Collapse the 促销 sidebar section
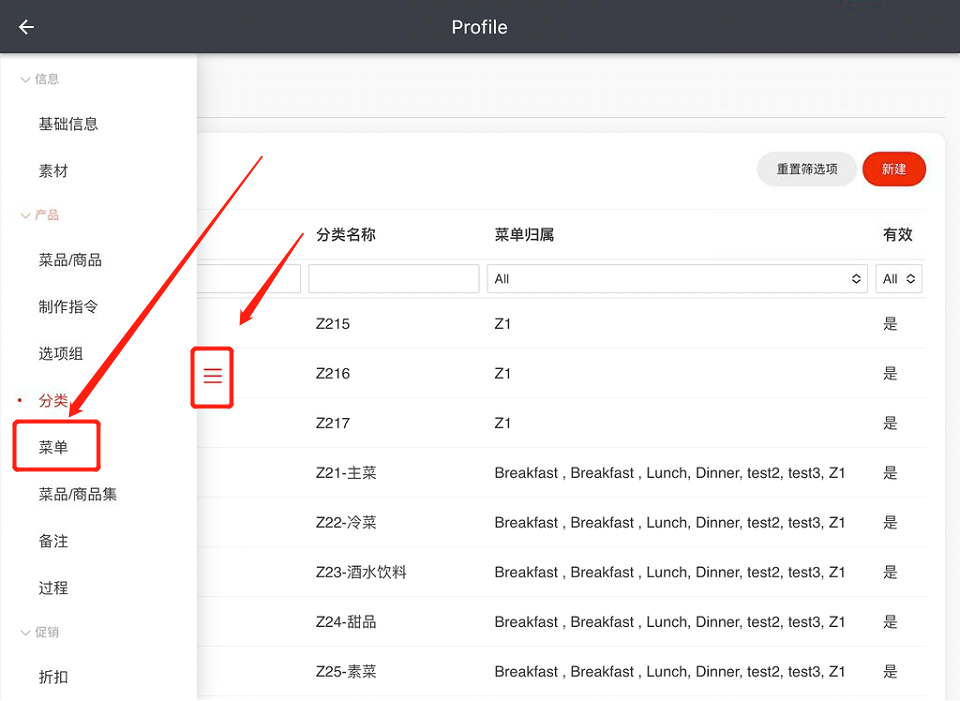 [40, 632]
